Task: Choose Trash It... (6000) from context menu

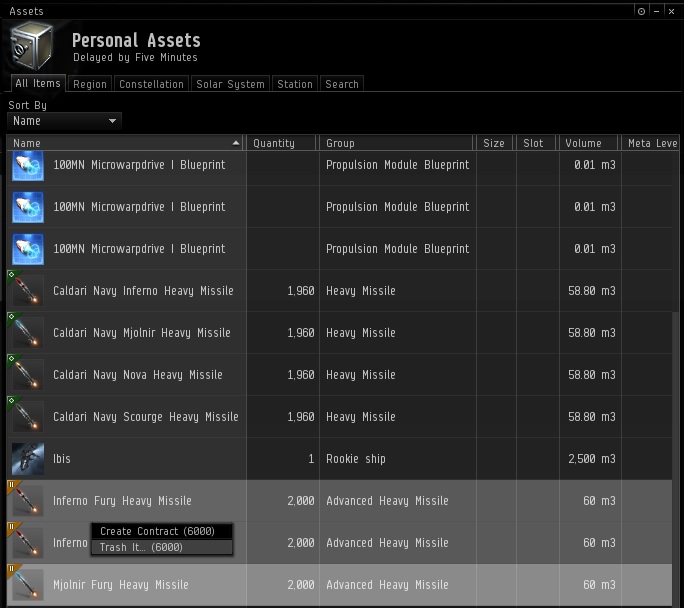Action: click(x=162, y=547)
